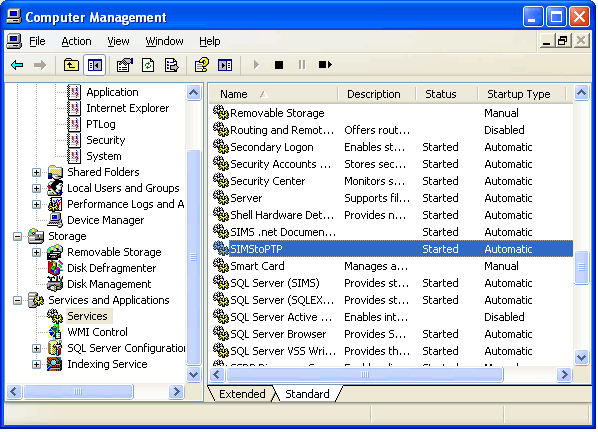
Task: Expand the Shared Folders tree node
Action: [36, 173]
